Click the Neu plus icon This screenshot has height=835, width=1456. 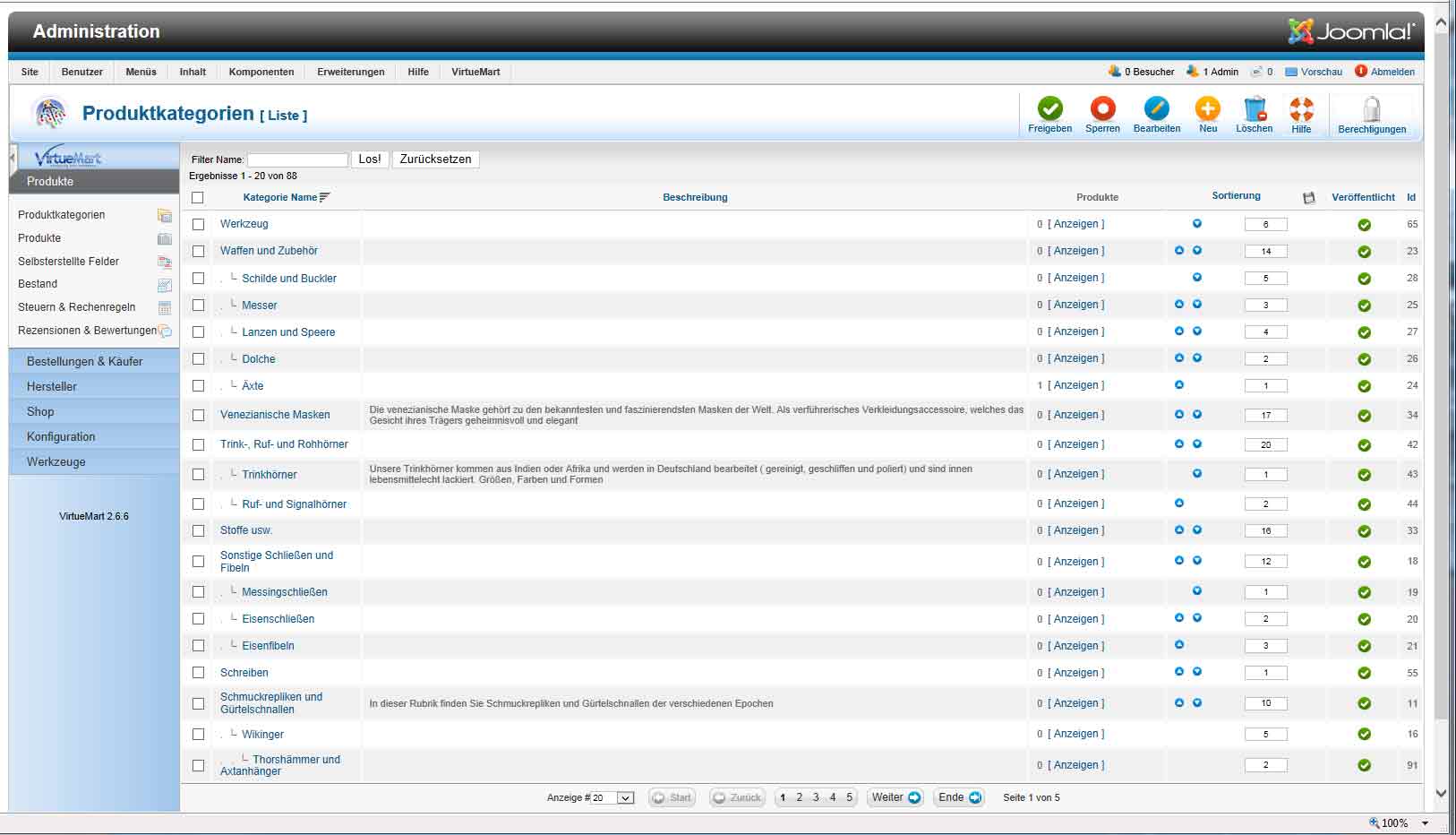point(1207,109)
